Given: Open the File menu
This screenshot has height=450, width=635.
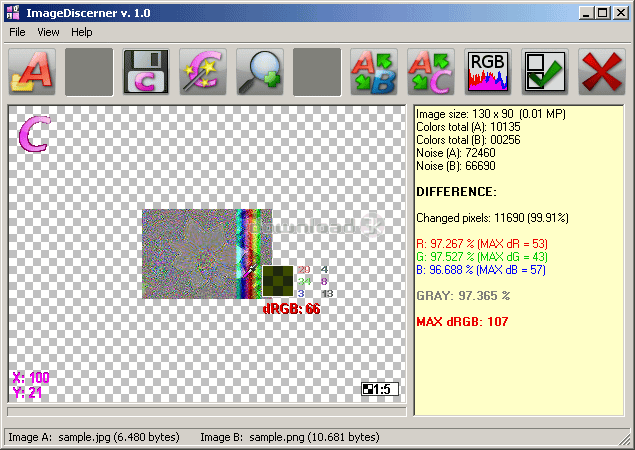Looking at the screenshot, I should [17, 32].
